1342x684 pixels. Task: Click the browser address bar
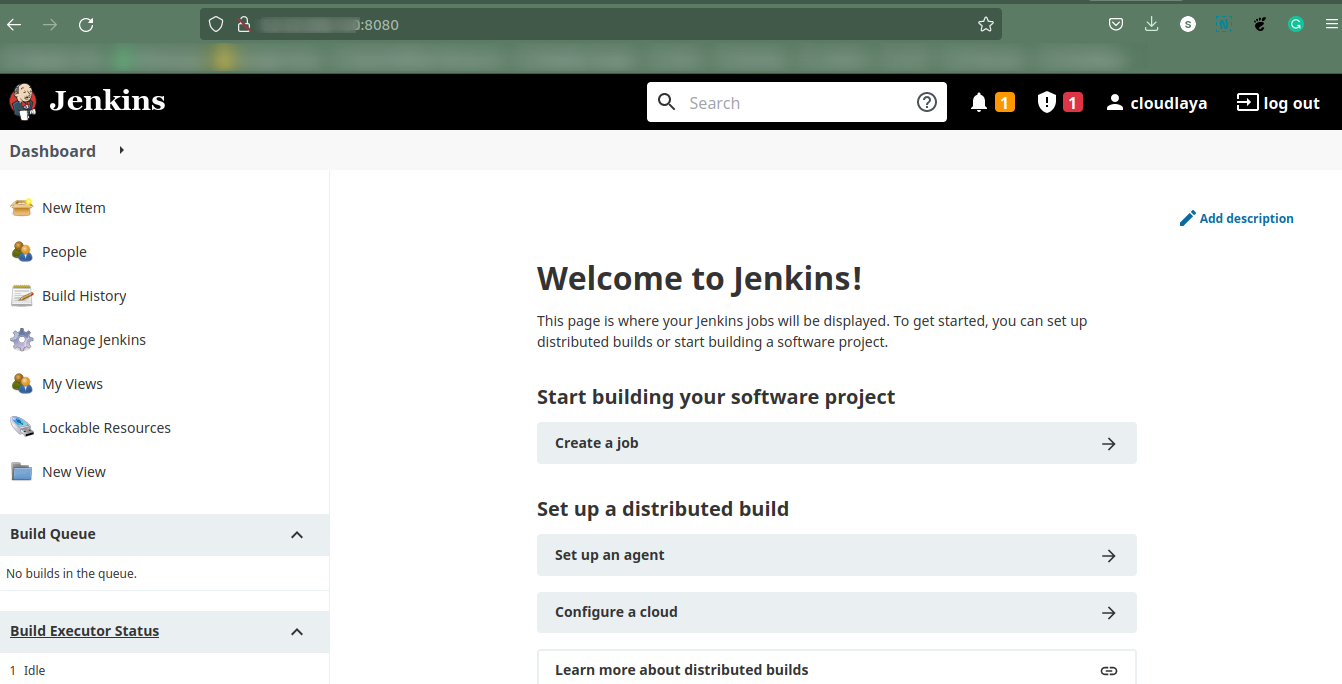600,24
